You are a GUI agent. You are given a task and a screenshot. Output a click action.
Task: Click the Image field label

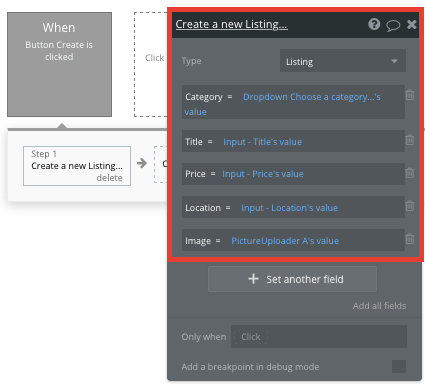pos(198,241)
